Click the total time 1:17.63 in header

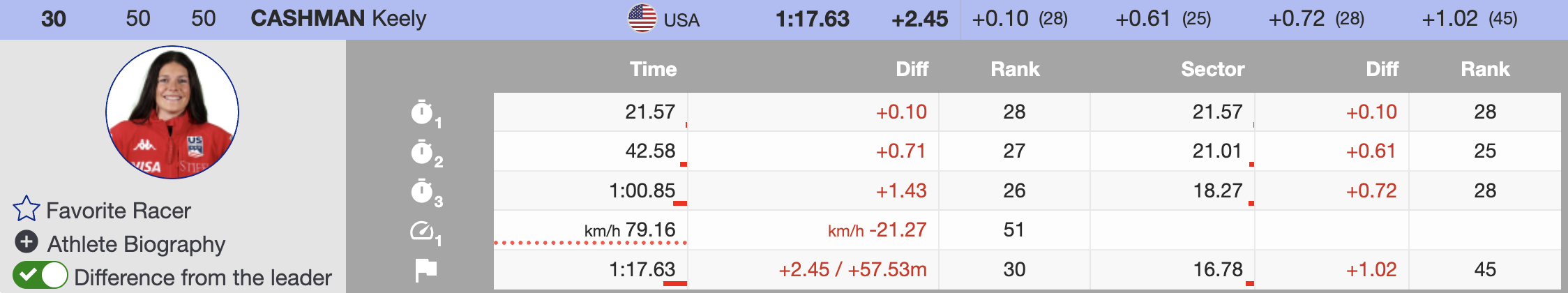point(813,19)
